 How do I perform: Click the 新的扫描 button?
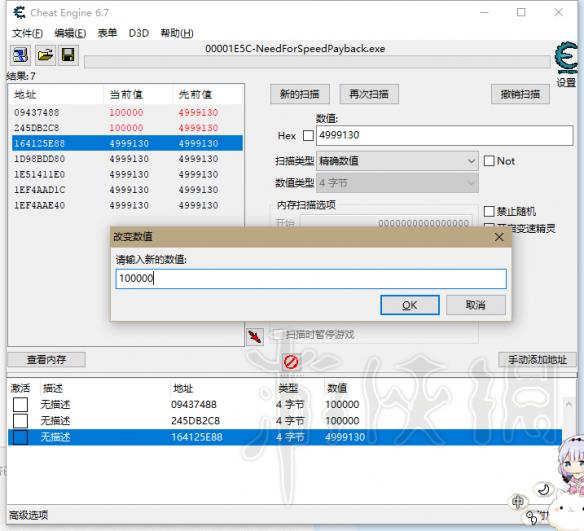pos(300,94)
